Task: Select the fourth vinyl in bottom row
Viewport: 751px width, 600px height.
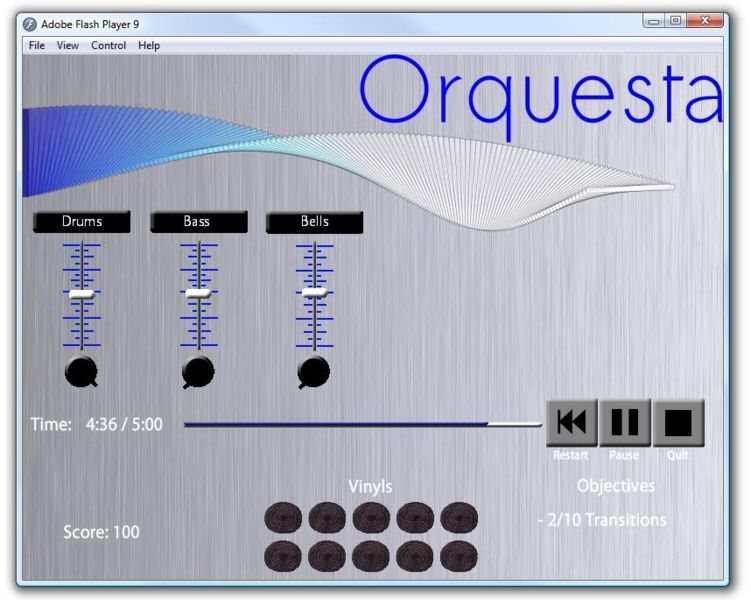Action: pyautogui.click(x=415, y=556)
